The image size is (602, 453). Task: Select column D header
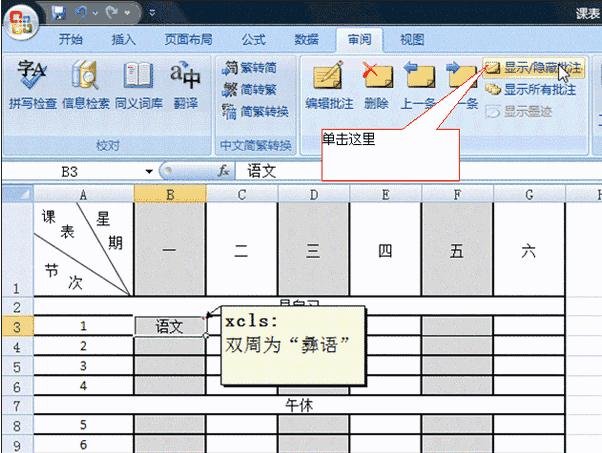(x=314, y=195)
